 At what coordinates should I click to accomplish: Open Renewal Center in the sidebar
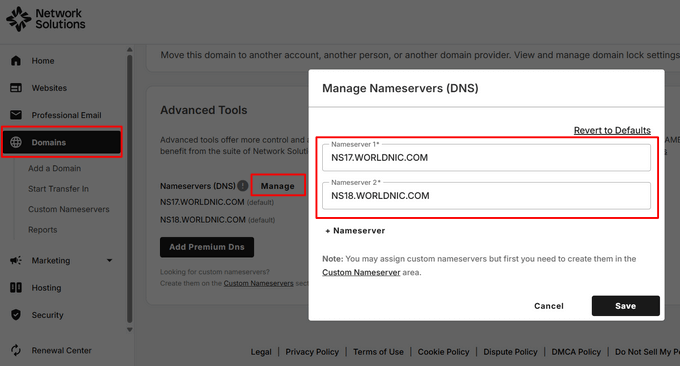pyautogui.click(x=62, y=350)
